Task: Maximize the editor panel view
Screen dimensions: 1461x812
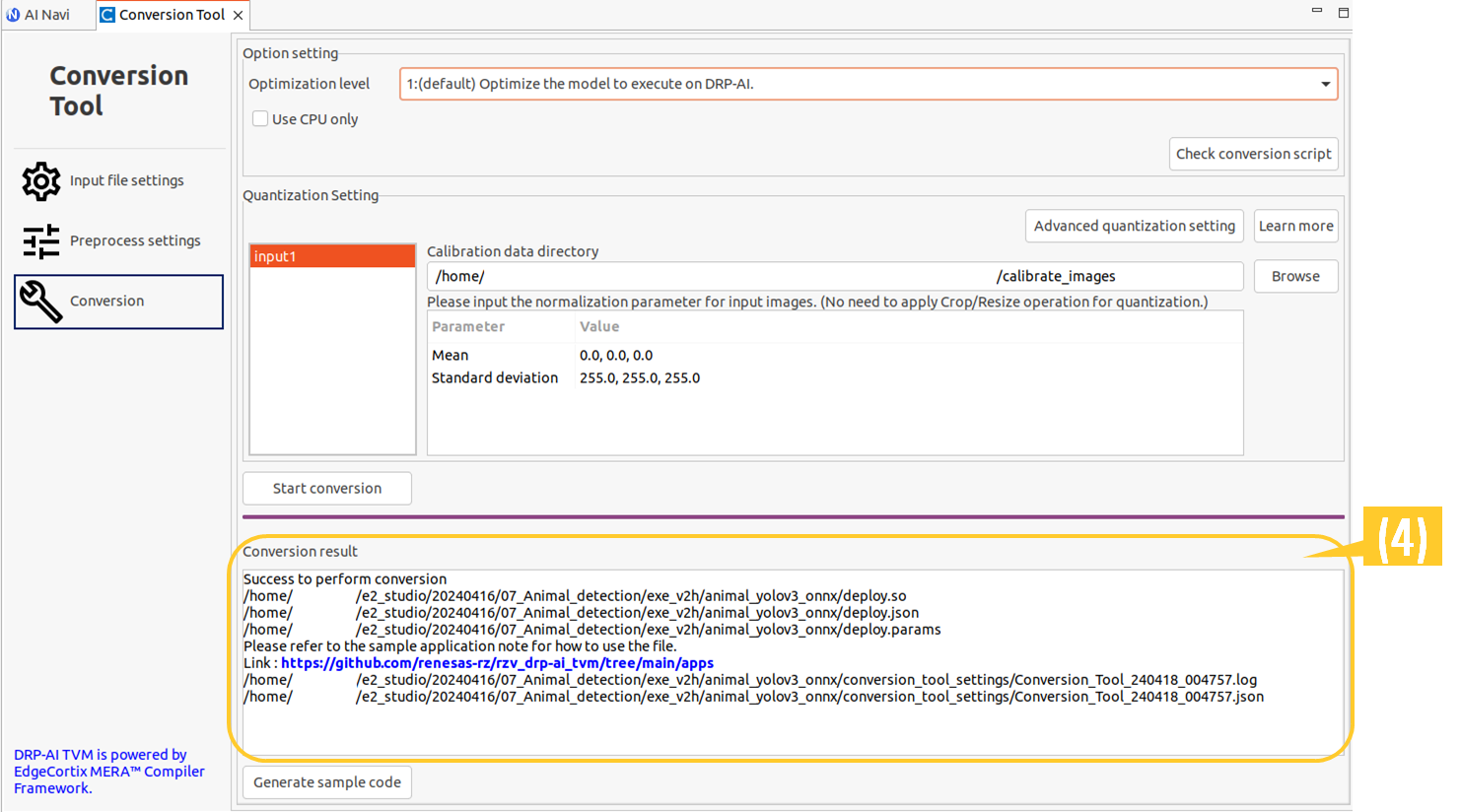Action: 1343,13
